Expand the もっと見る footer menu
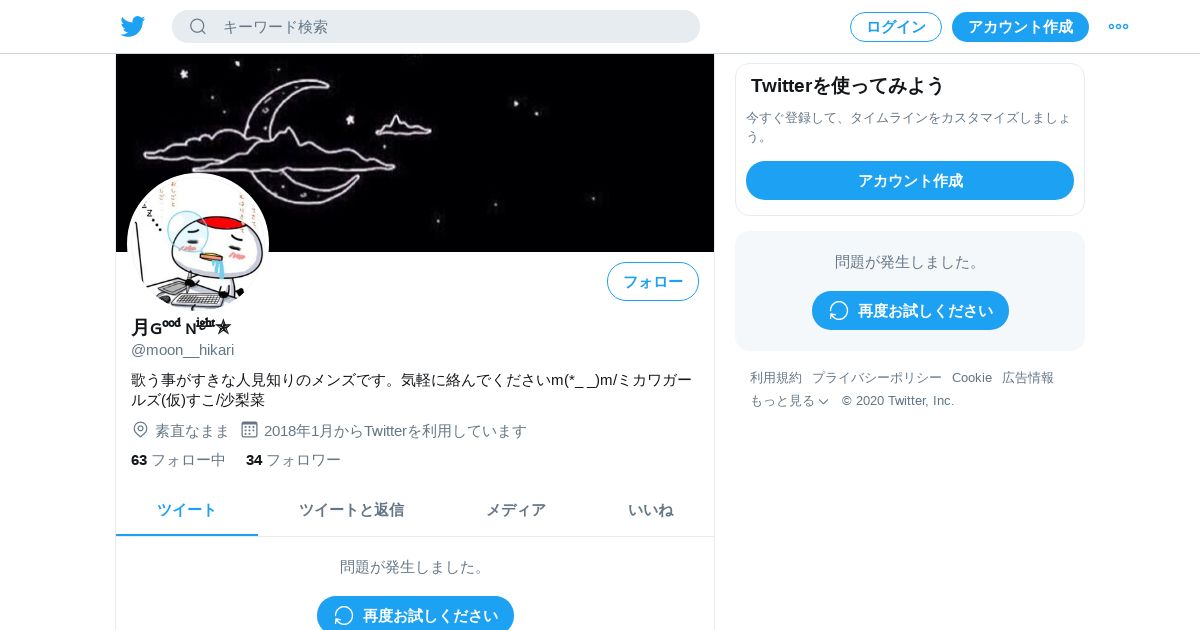 pos(789,401)
